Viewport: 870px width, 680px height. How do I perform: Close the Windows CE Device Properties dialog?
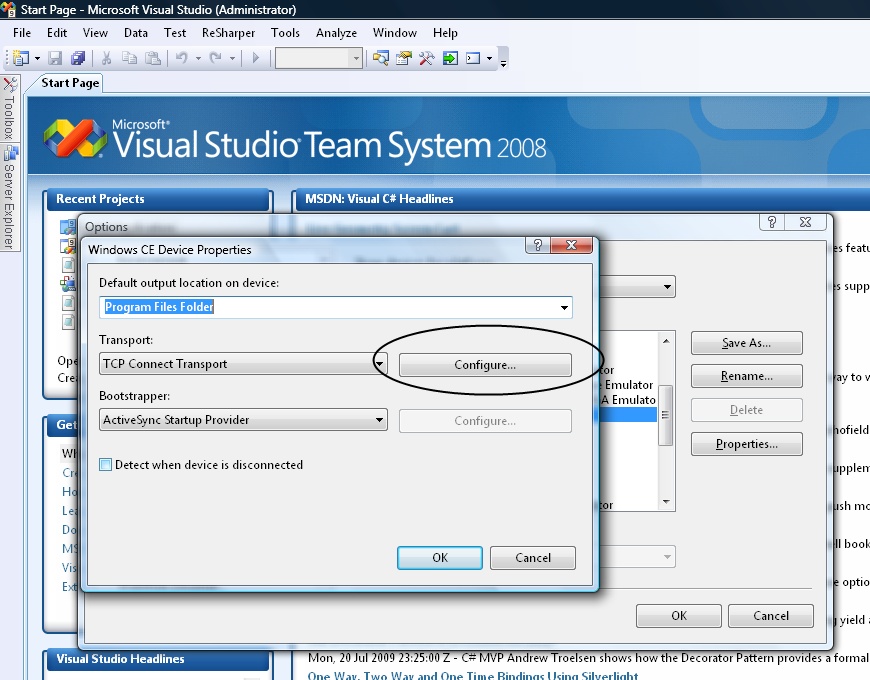pos(571,245)
